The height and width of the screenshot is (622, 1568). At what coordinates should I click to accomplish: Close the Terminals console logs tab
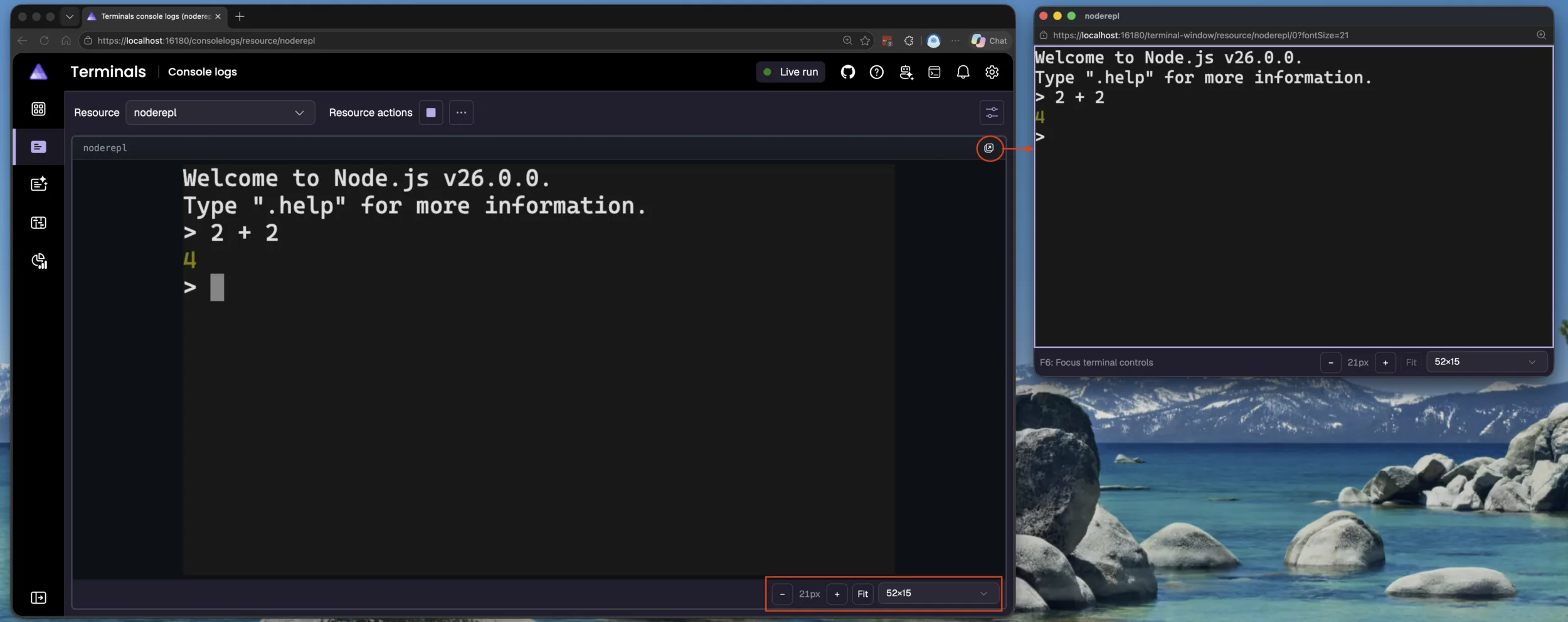pyautogui.click(x=218, y=16)
